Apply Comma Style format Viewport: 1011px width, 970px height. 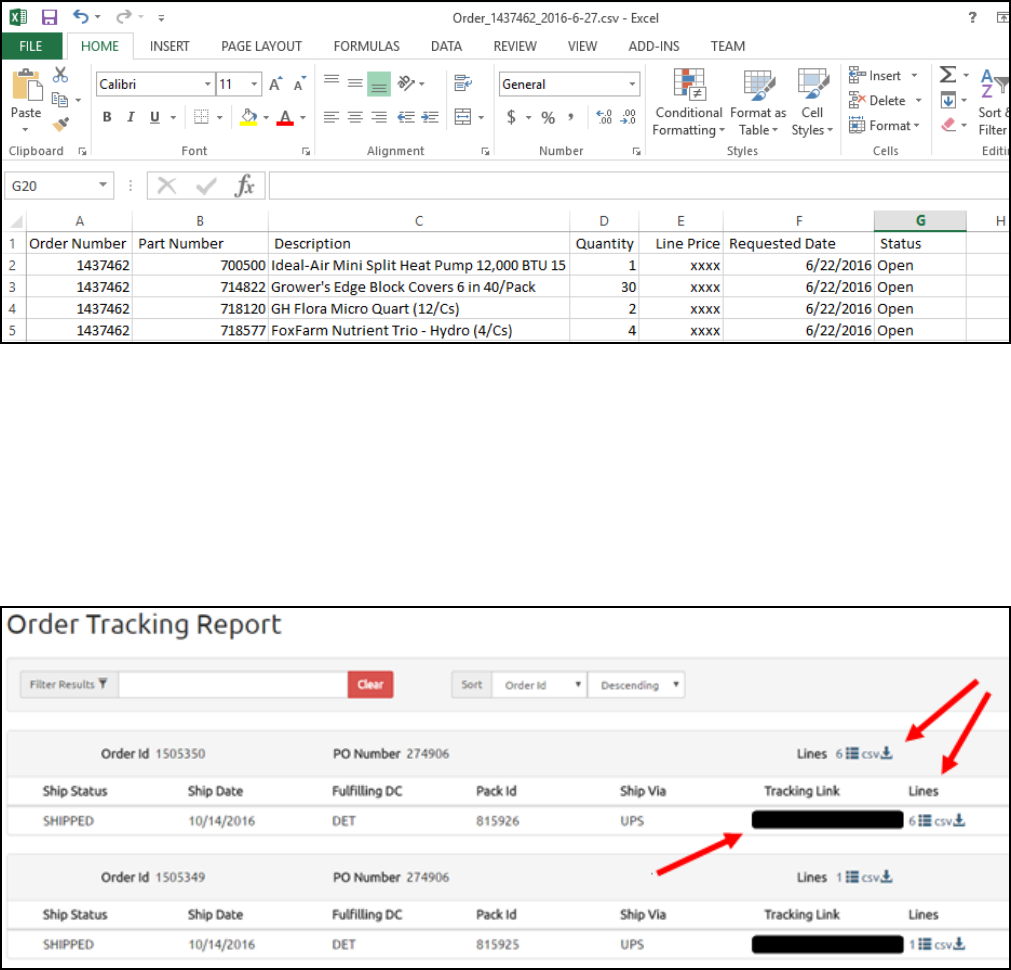tap(571, 117)
